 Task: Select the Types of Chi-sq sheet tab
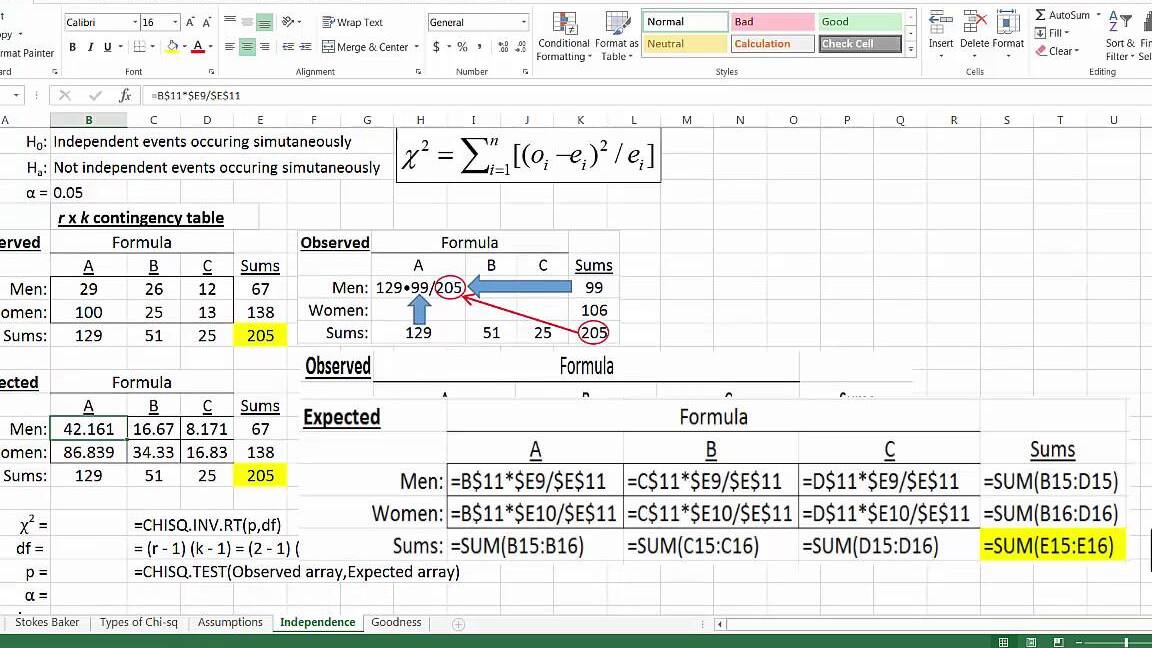(138, 621)
